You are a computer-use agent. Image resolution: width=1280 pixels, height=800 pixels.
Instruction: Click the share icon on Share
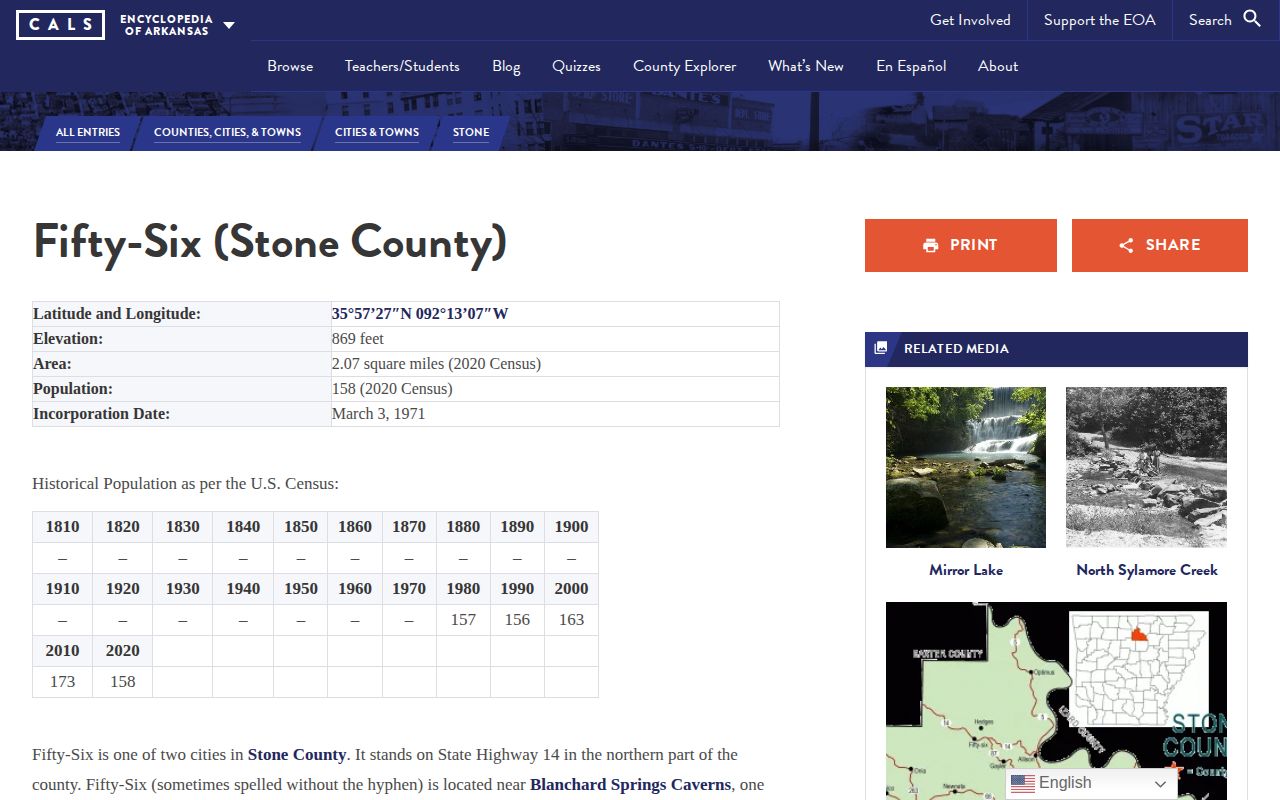[1126, 245]
